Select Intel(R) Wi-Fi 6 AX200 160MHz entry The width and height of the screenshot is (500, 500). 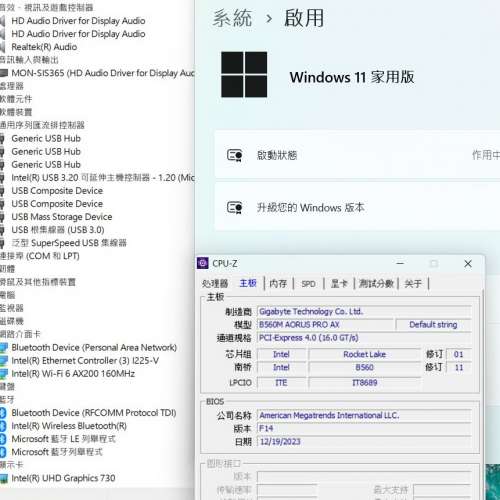click(x=73, y=374)
